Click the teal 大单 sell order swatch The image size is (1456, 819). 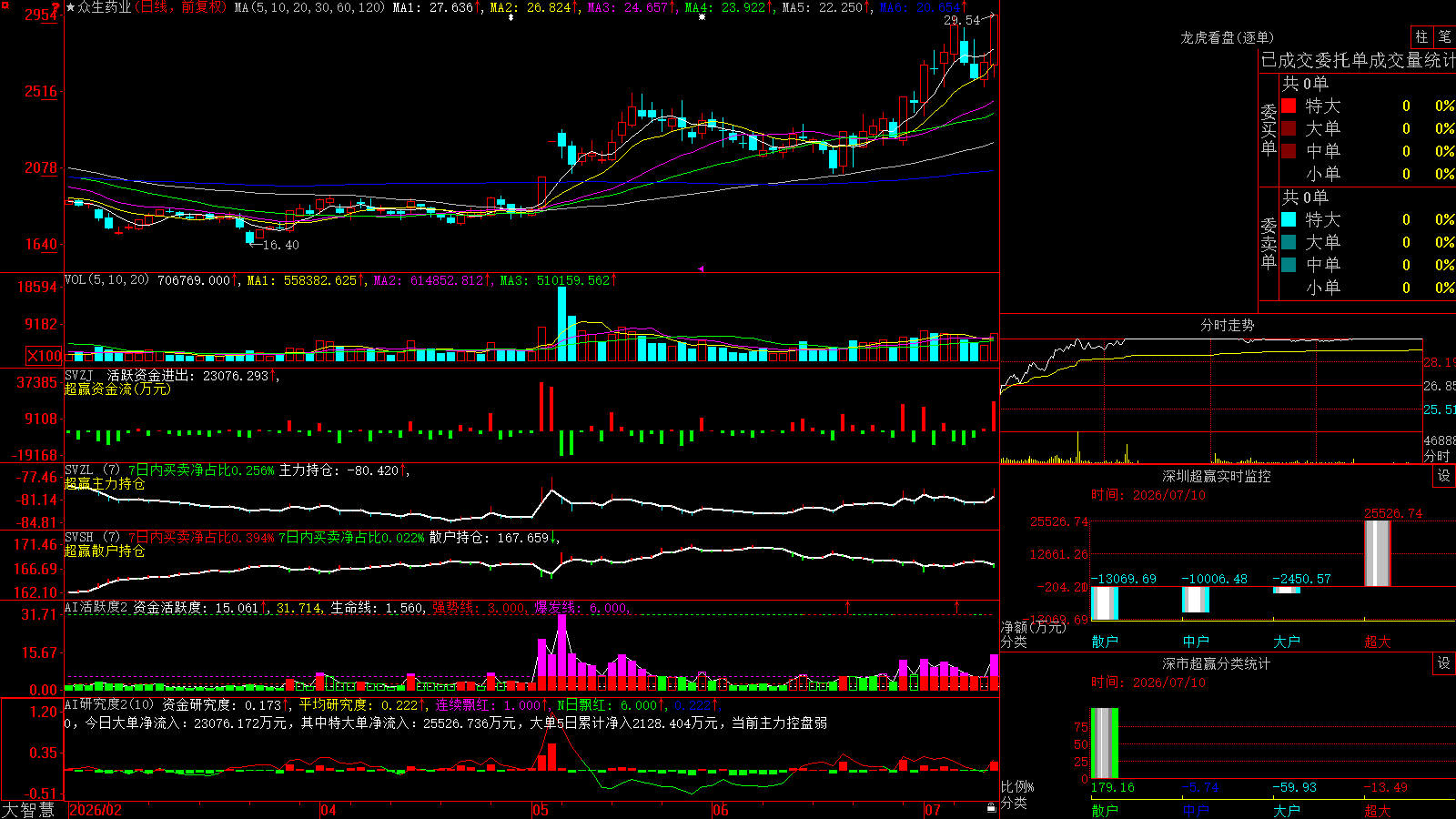[x=1289, y=242]
